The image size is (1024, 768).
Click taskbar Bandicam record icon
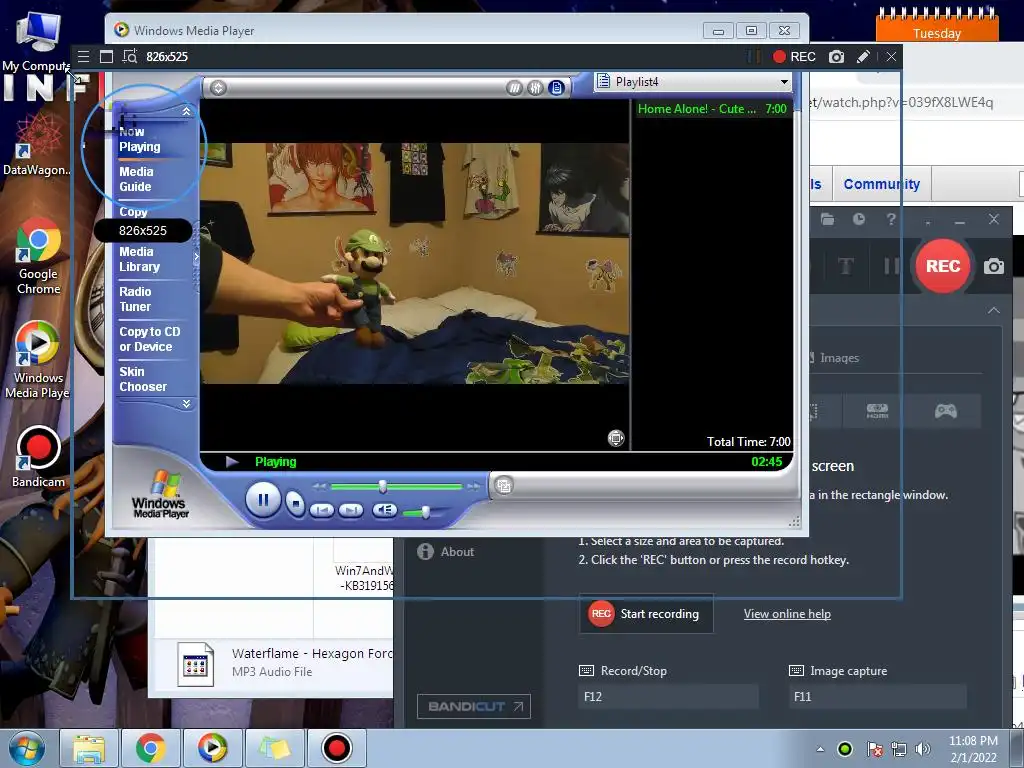(x=337, y=748)
